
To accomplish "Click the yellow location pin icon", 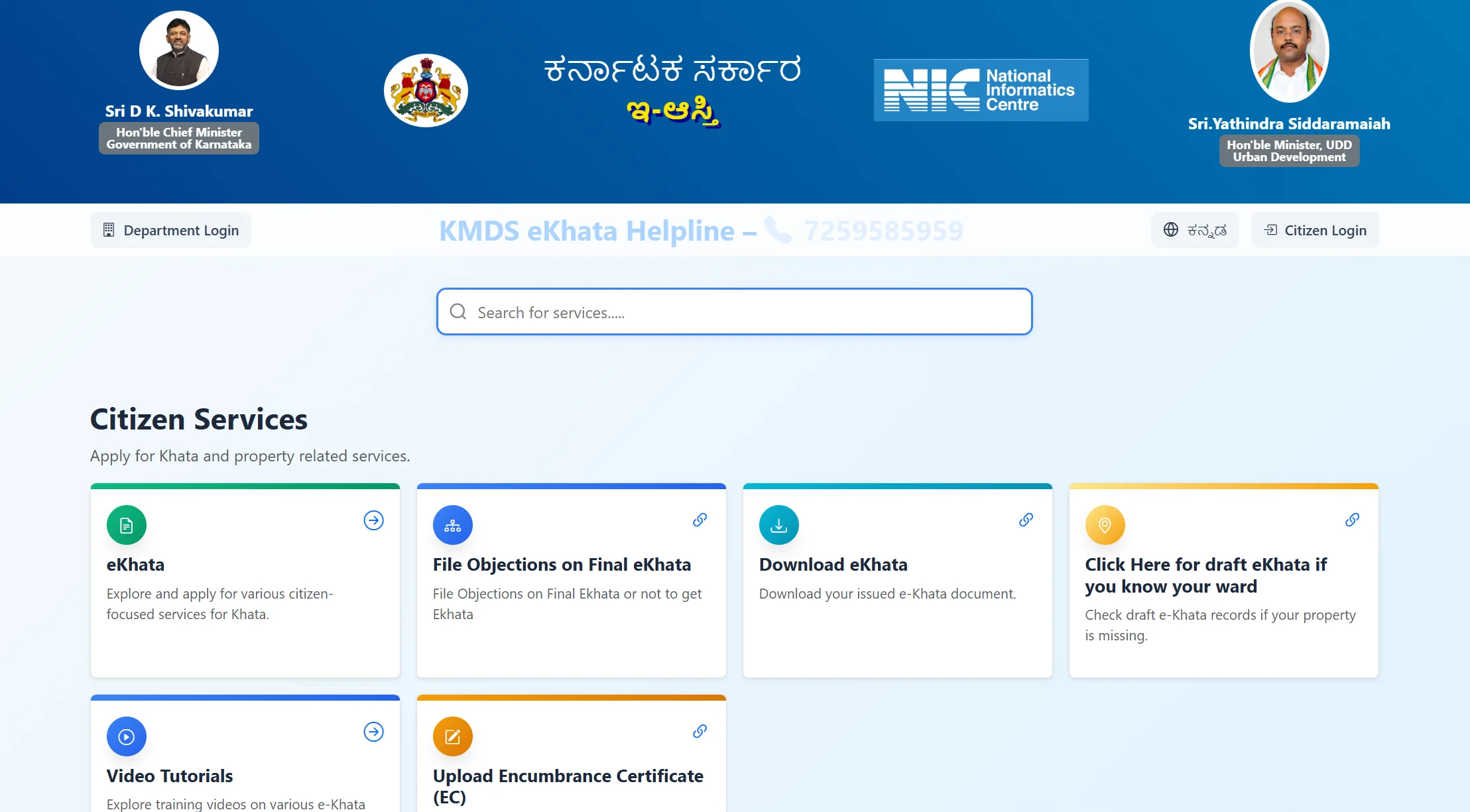I will pos(1105,525).
